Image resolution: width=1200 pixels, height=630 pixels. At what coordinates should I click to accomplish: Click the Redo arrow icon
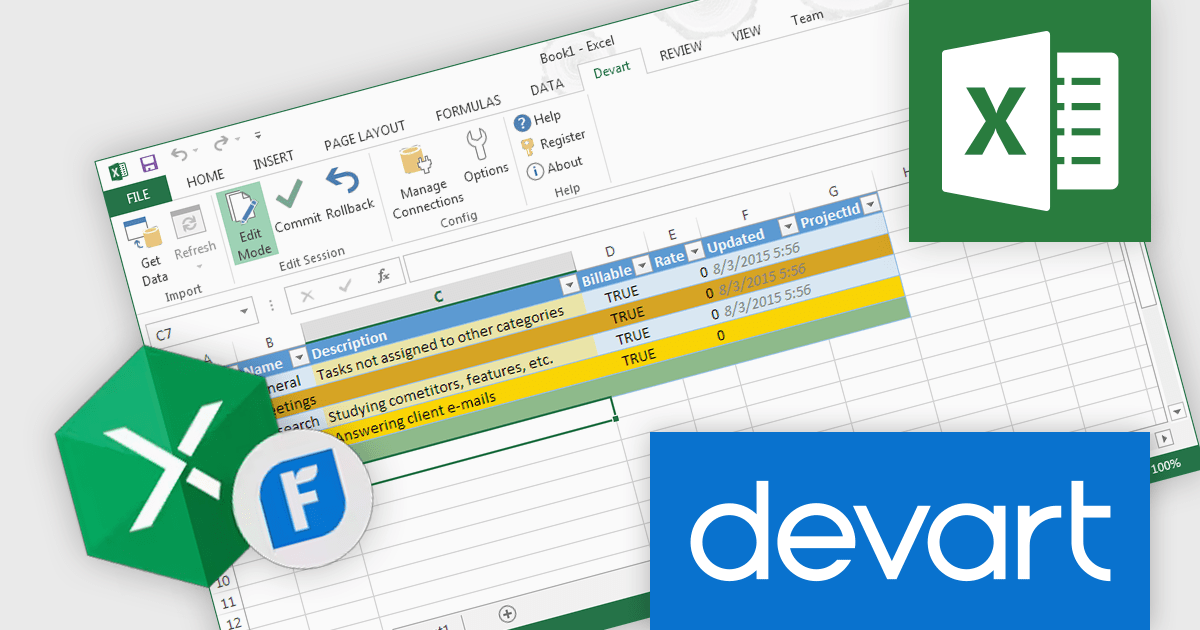[221, 144]
